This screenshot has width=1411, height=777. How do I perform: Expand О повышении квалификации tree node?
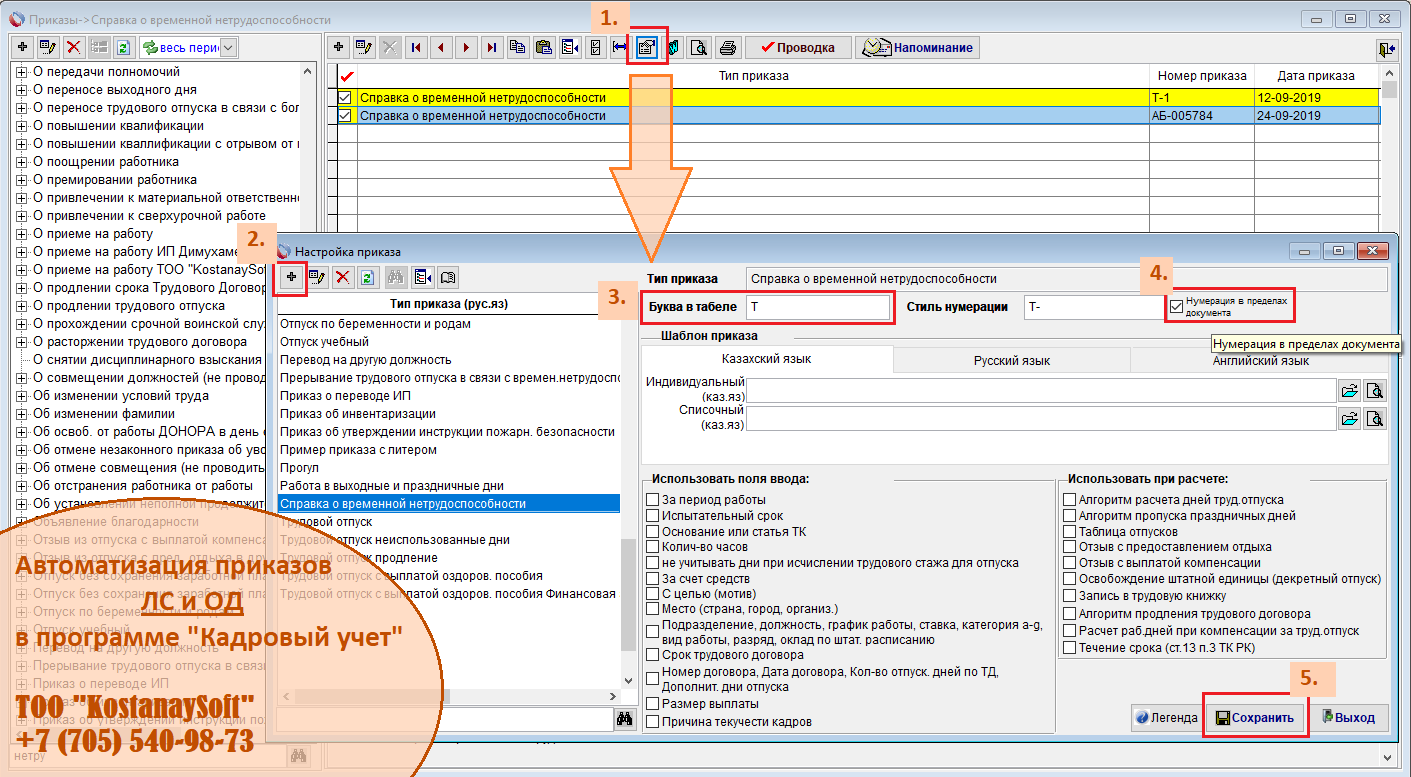[21, 126]
